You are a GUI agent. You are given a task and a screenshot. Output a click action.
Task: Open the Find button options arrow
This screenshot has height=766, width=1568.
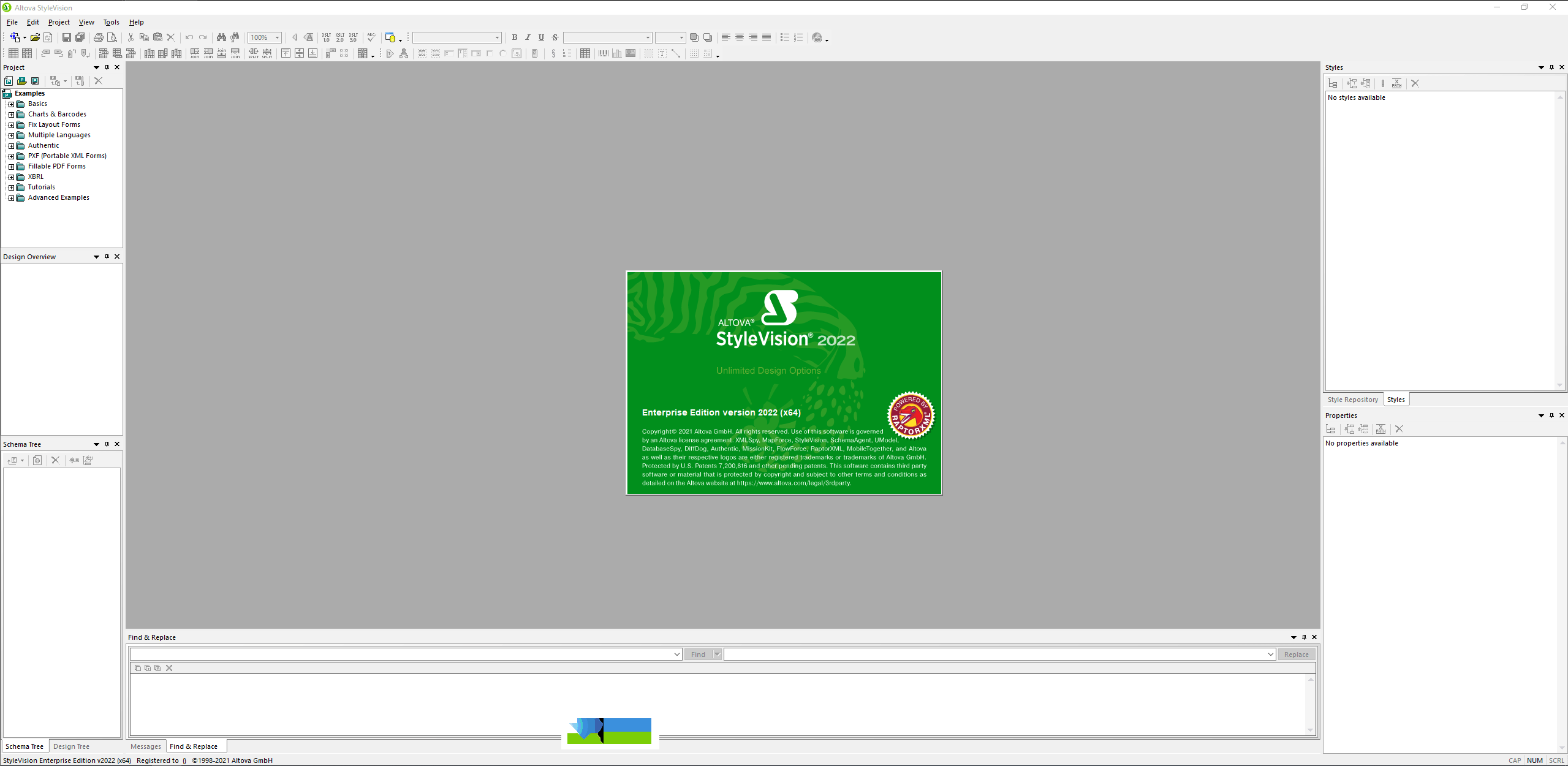point(717,654)
